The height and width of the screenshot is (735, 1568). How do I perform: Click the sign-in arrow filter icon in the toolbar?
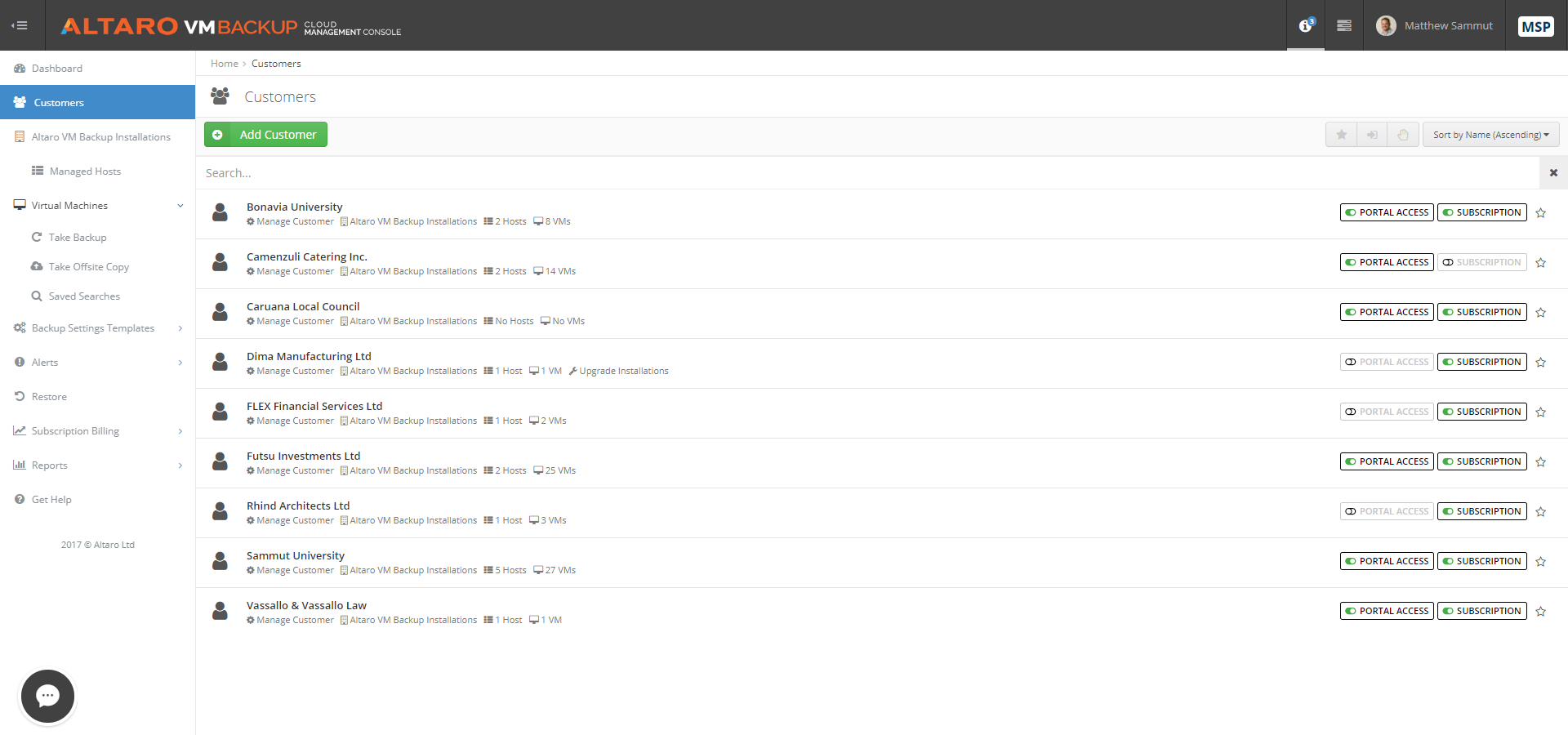coord(1372,135)
